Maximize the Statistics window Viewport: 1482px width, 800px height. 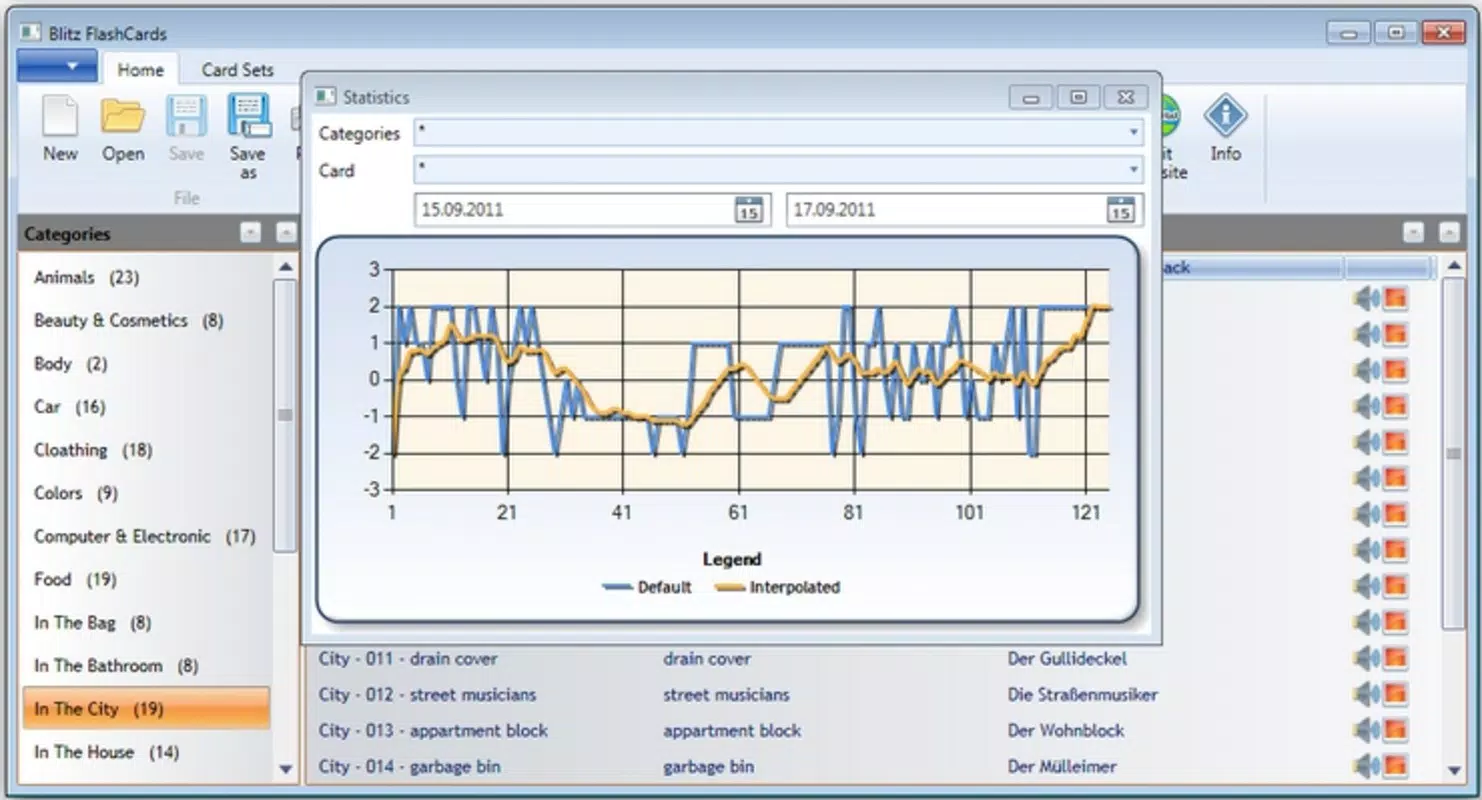[1078, 97]
